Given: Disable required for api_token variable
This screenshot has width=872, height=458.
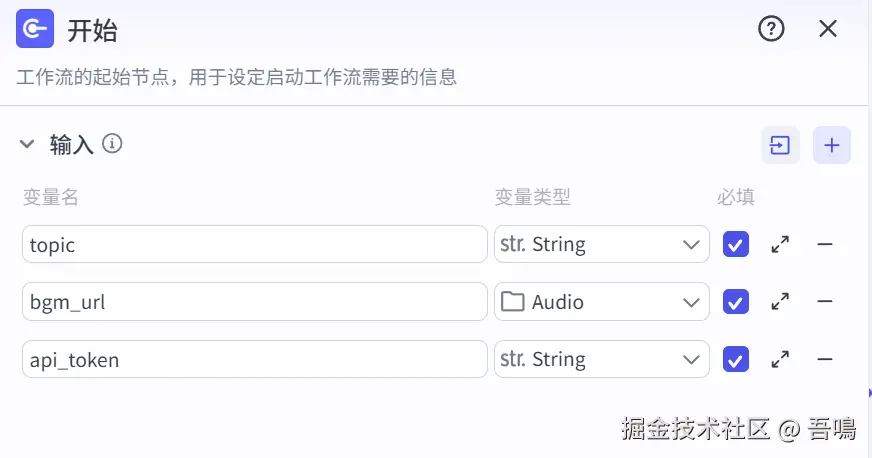Looking at the screenshot, I should coord(736,359).
